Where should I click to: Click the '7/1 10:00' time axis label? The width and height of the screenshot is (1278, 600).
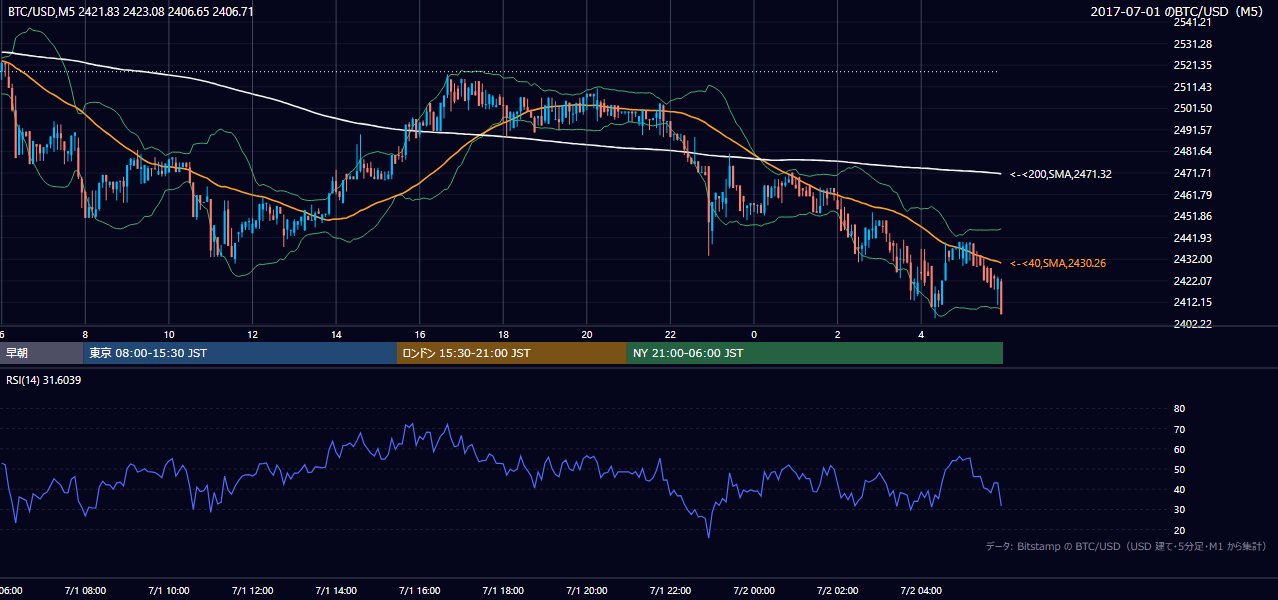tap(169, 591)
